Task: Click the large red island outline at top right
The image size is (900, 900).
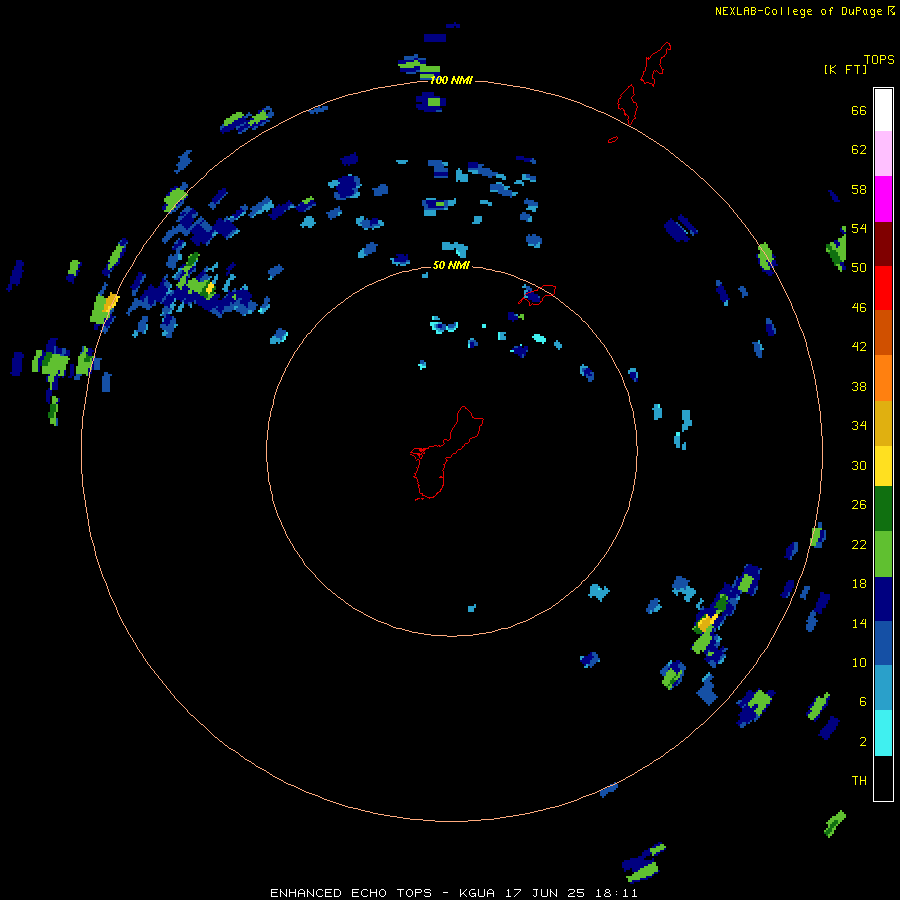Action: pos(655,64)
